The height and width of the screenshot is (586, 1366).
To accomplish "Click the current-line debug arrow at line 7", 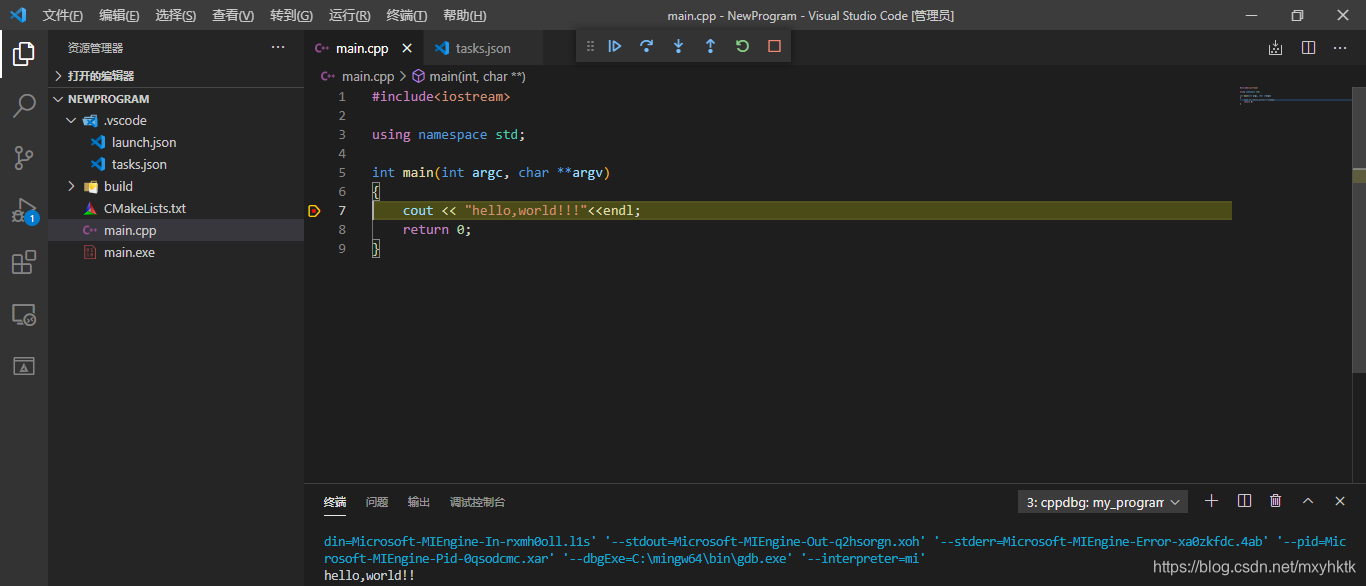I will click(x=314, y=210).
